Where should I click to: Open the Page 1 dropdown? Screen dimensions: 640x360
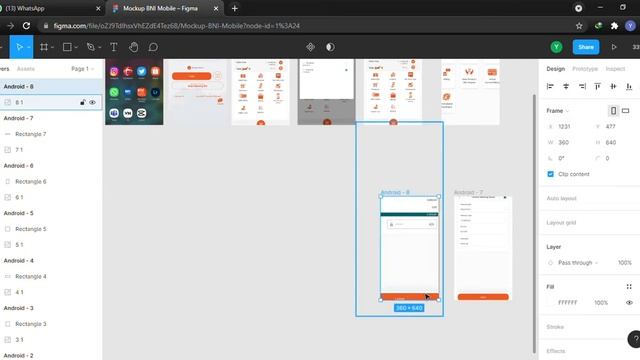click(82, 69)
